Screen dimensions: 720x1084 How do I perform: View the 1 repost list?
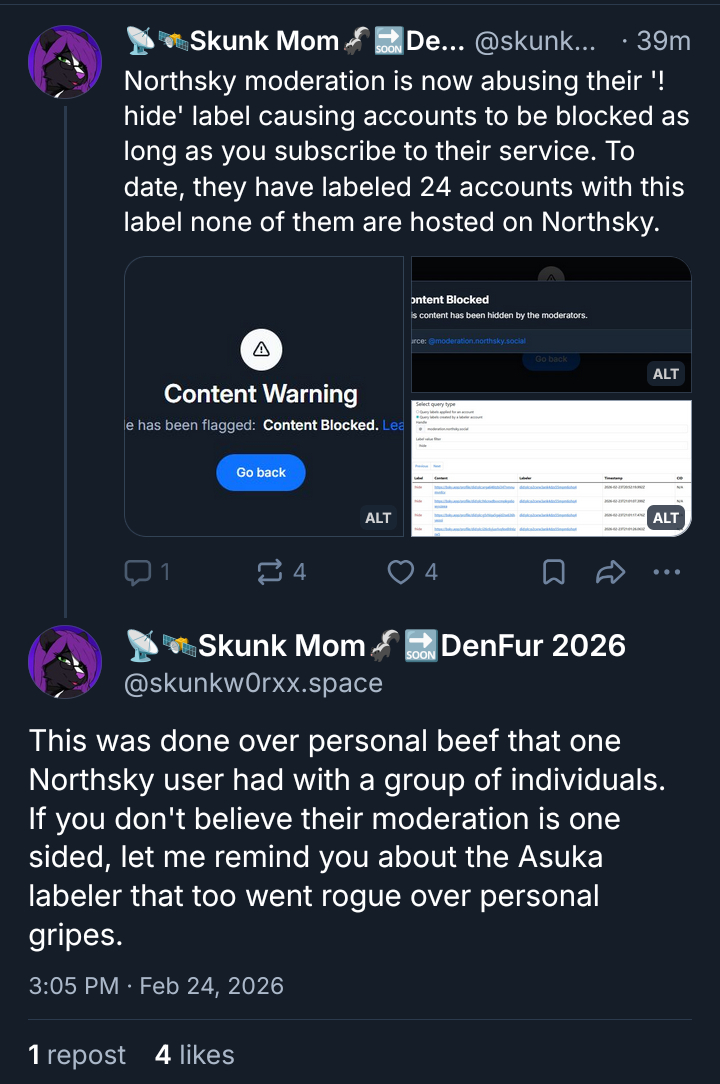click(77, 1055)
